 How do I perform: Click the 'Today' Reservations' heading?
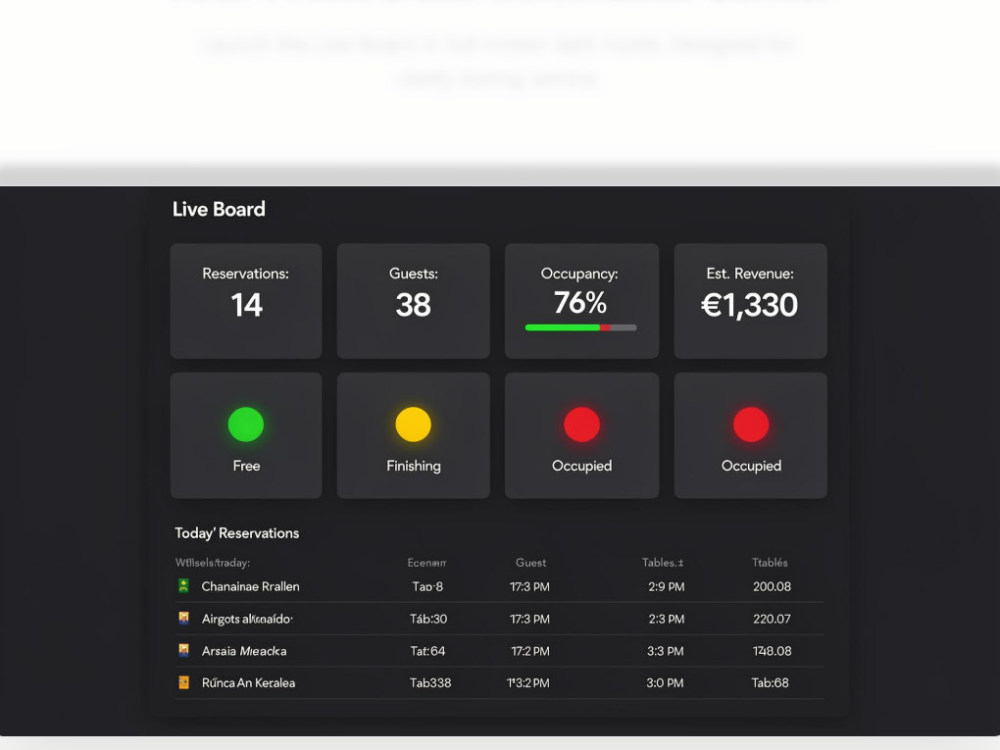tap(237, 533)
